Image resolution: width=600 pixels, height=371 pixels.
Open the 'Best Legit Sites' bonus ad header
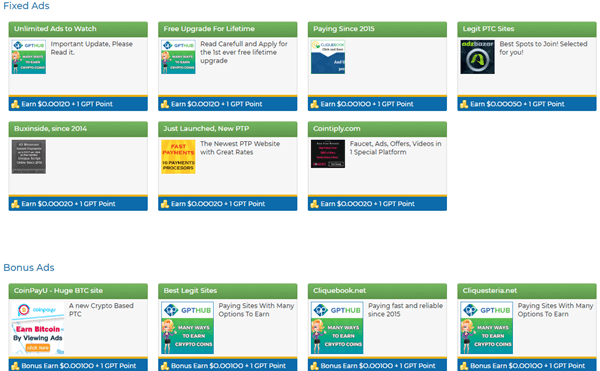click(228, 291)
